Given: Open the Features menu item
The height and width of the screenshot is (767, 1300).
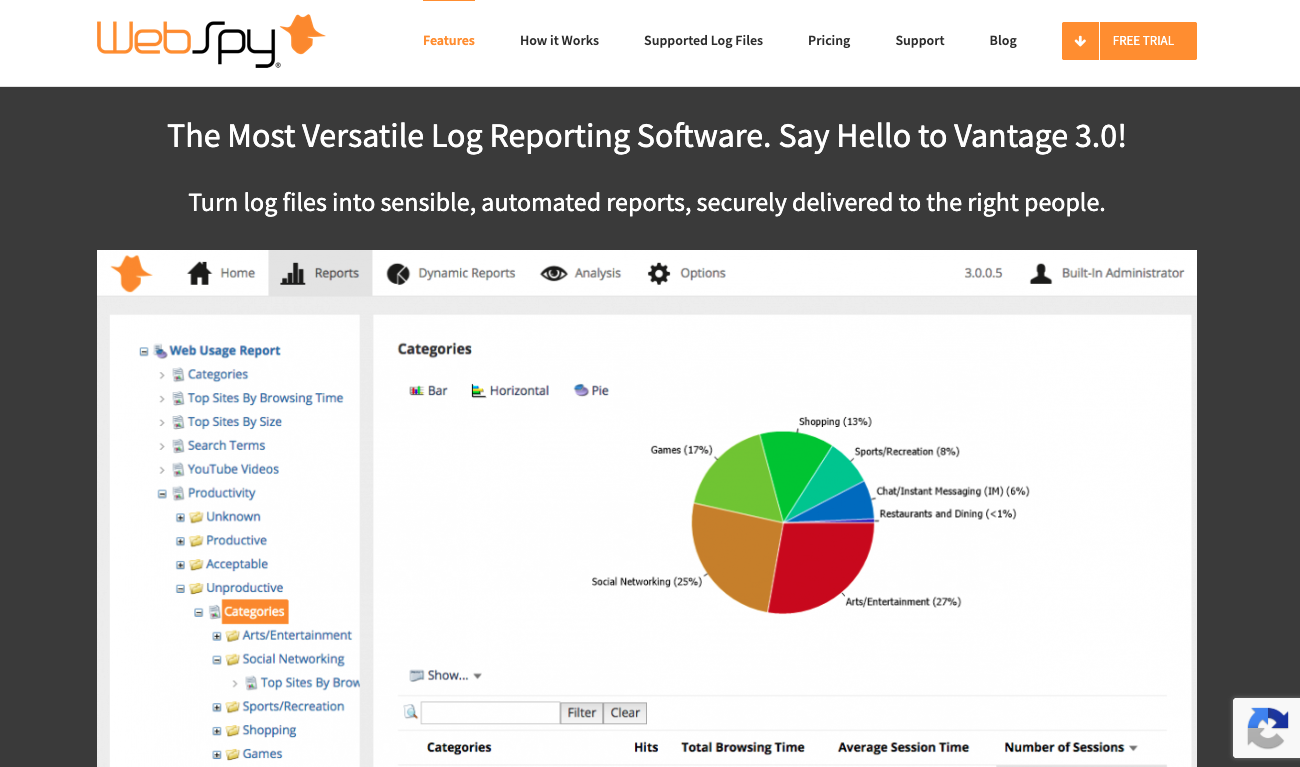Looking at the screenshot, I should click(x=449, y=41).
